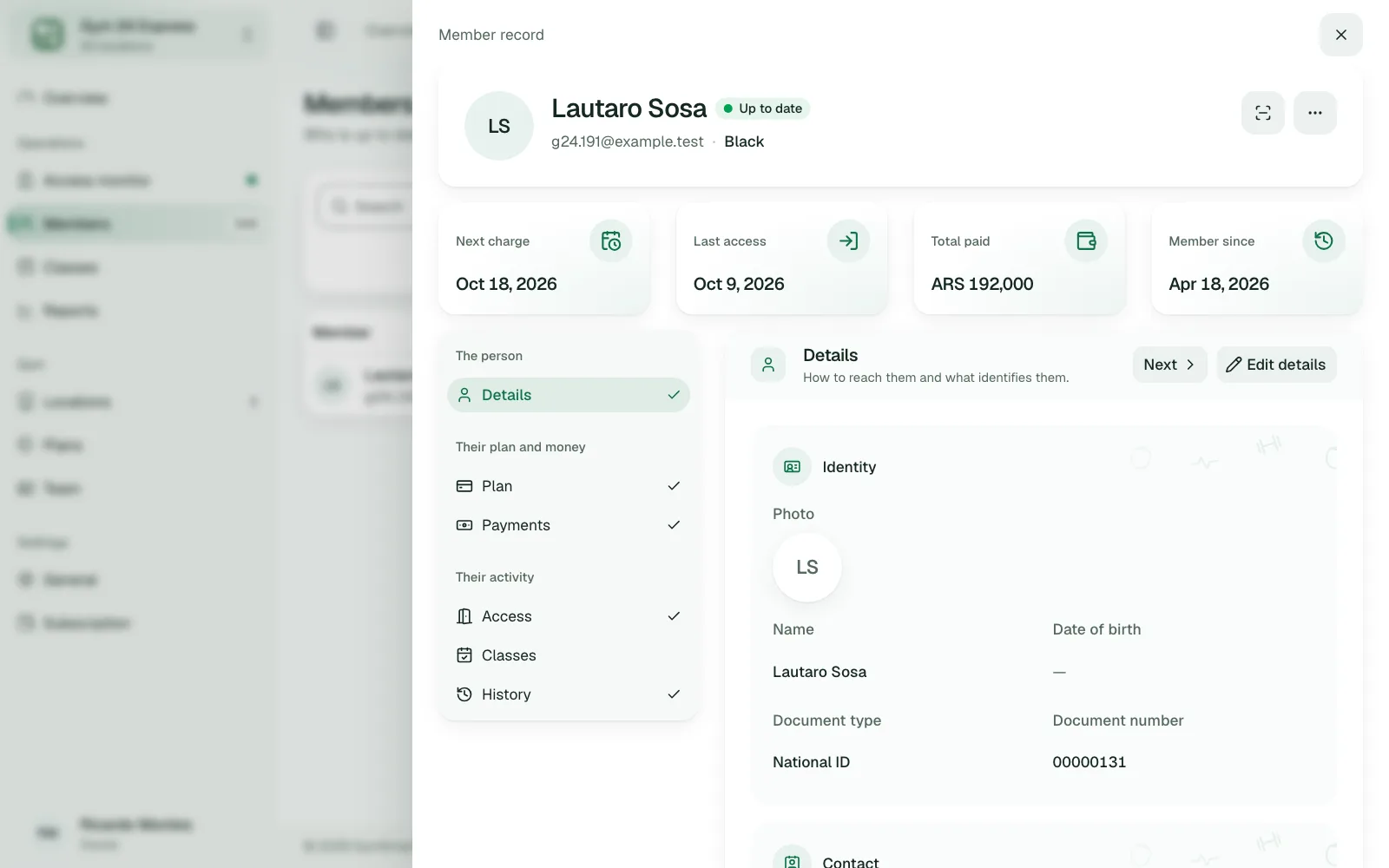Image resolution: width=1389 pixels, height=868 pixels.
Task: Click the Oct 18, 2026 next charge date
Action: point(506,284)
